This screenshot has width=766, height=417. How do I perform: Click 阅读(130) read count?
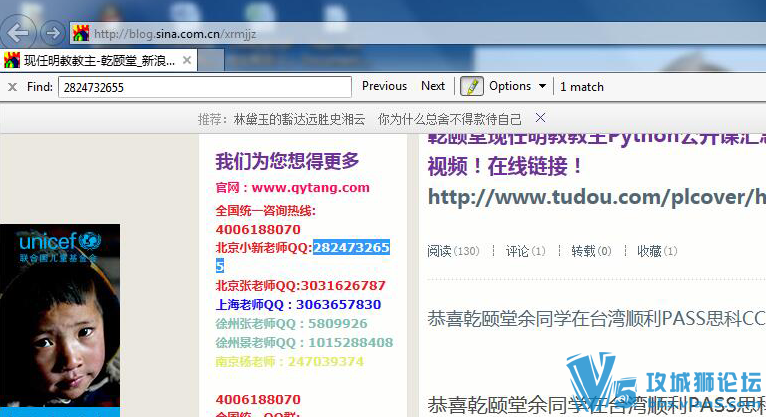click(453, 251)
